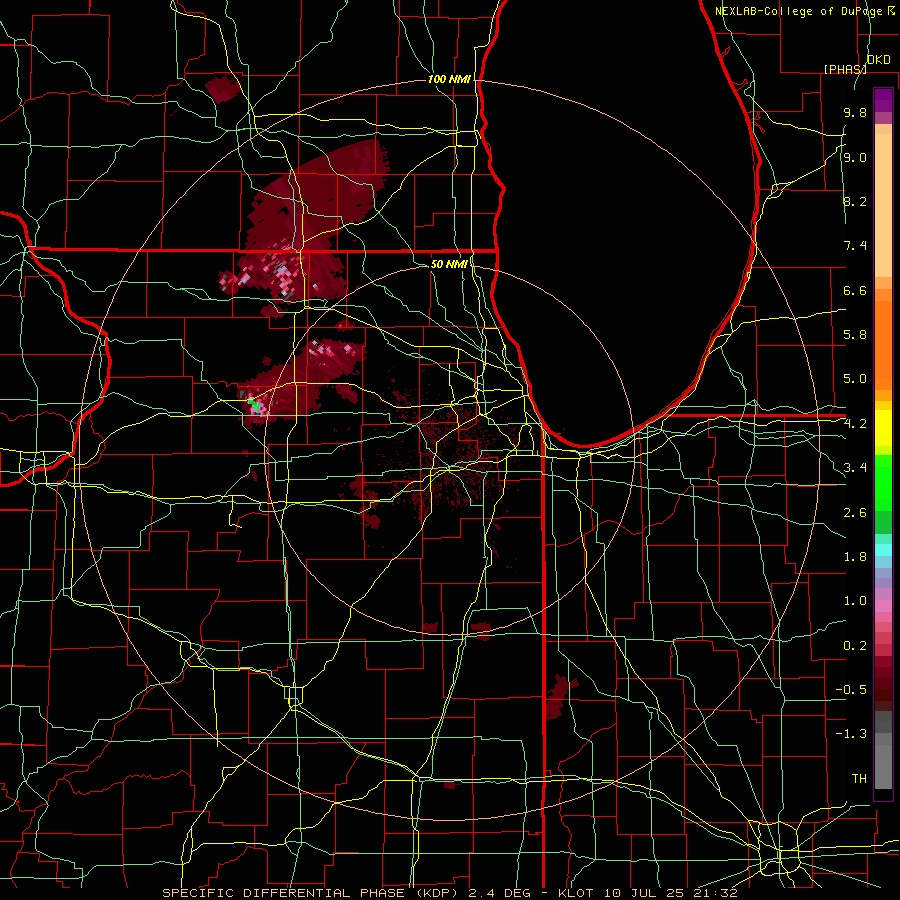The image size is (900, 900).
Task: Click the 21:32 timestamp in the caption
Action: (715, 893)
